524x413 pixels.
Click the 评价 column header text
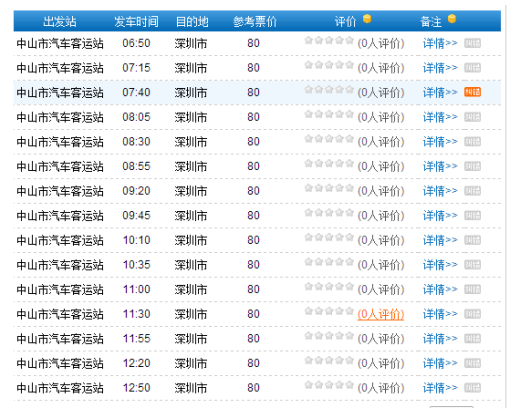(346, 22)
